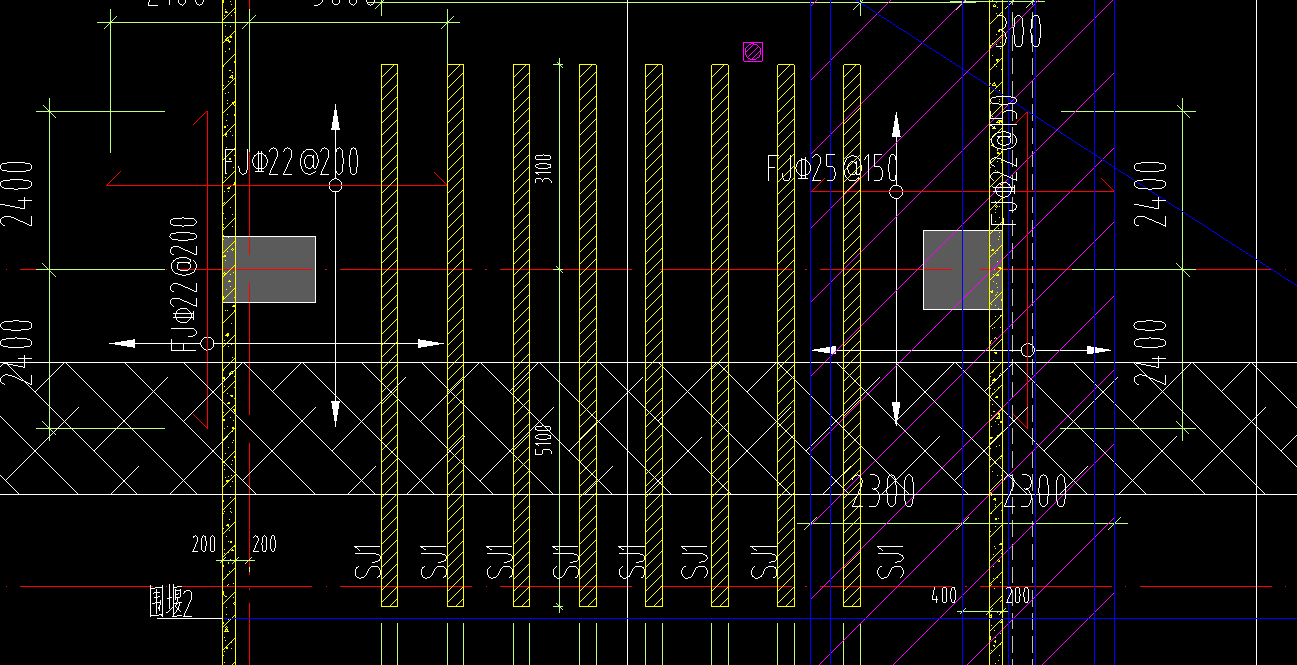Select the horizontal FJΦ22@200 rebar label
1297x665 pixels.
[291, 162]
